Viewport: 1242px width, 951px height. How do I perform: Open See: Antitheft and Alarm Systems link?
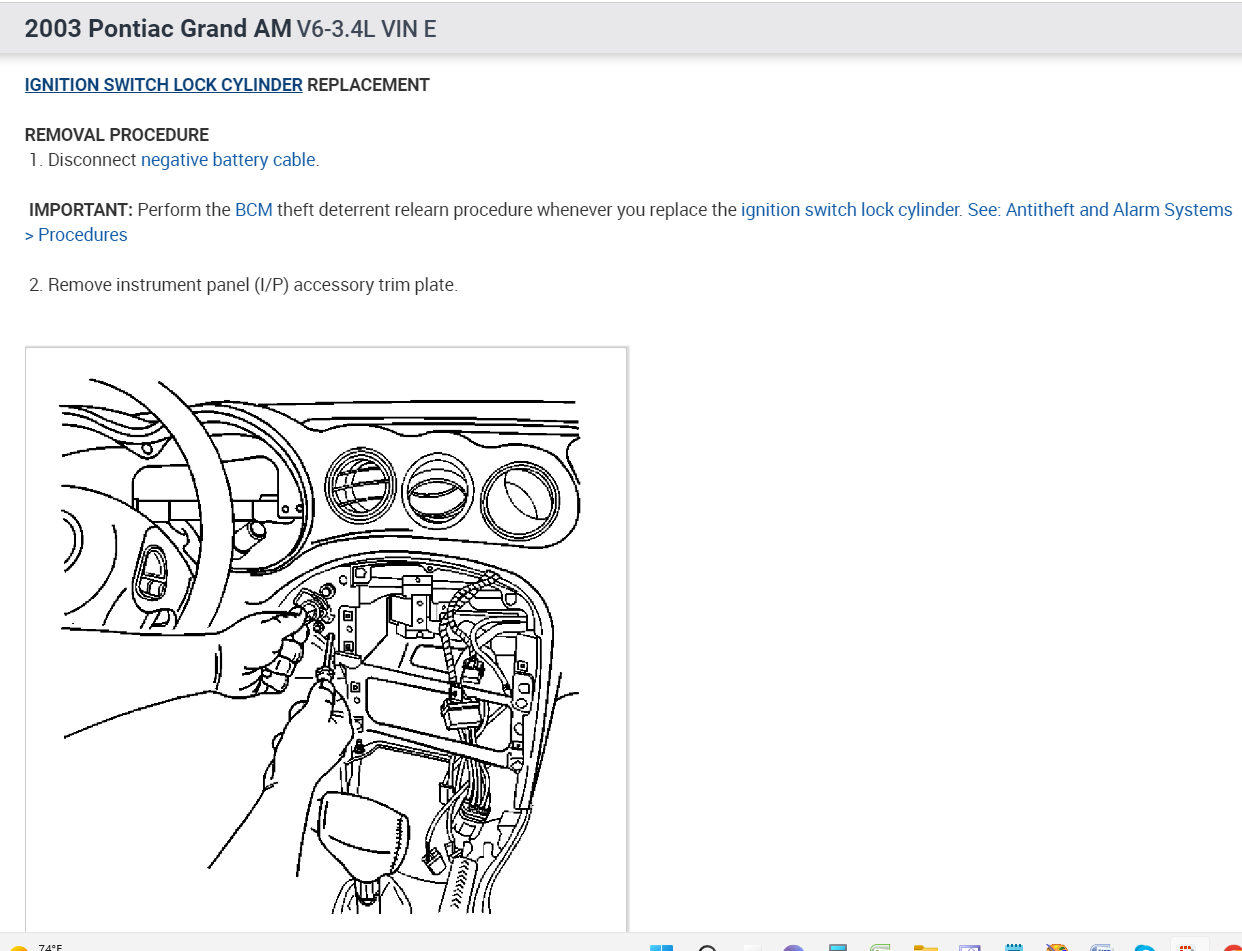click(1100, 210)
